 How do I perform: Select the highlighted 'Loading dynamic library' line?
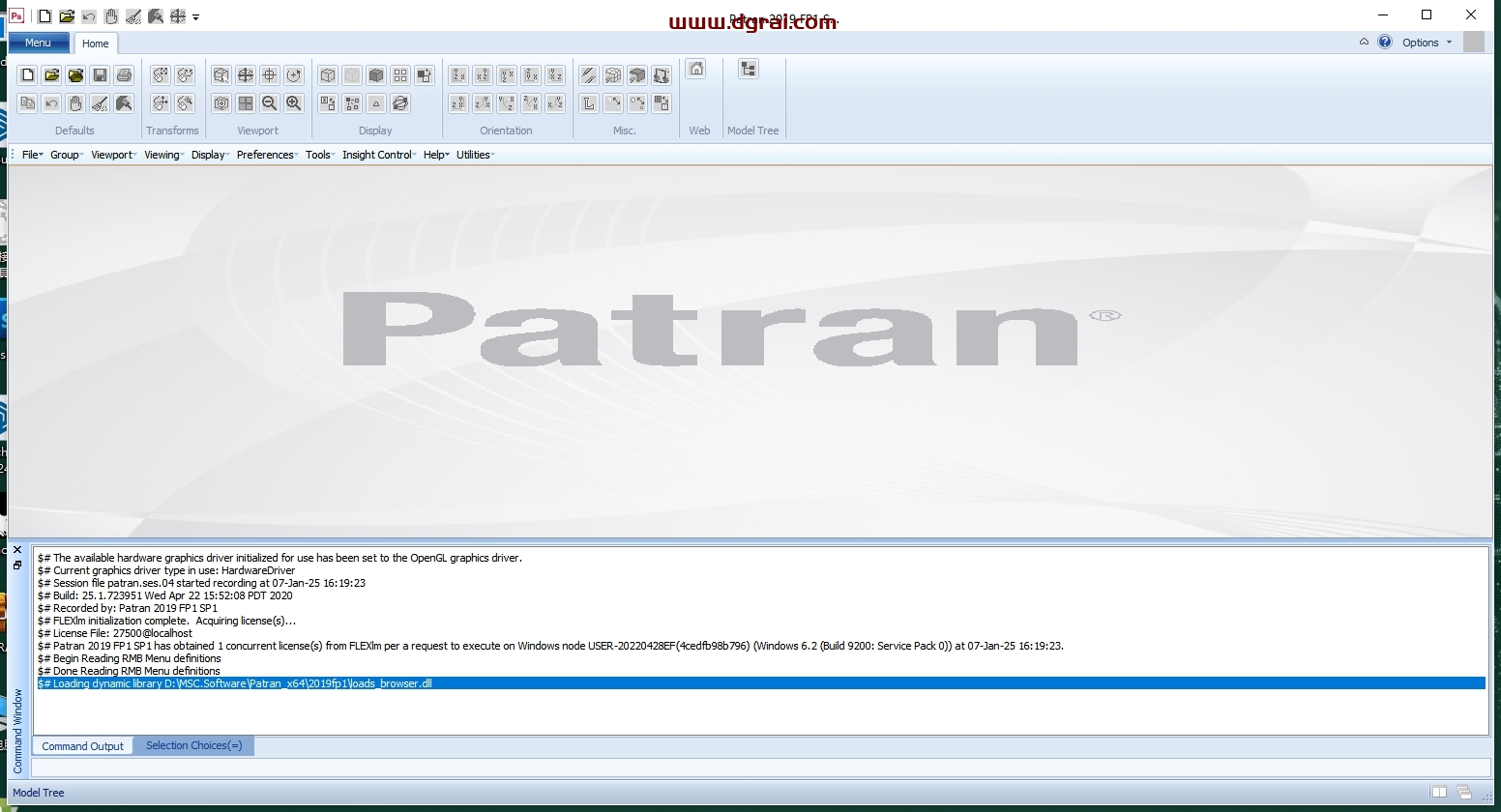pyautogui.click(x=760, y=683)
